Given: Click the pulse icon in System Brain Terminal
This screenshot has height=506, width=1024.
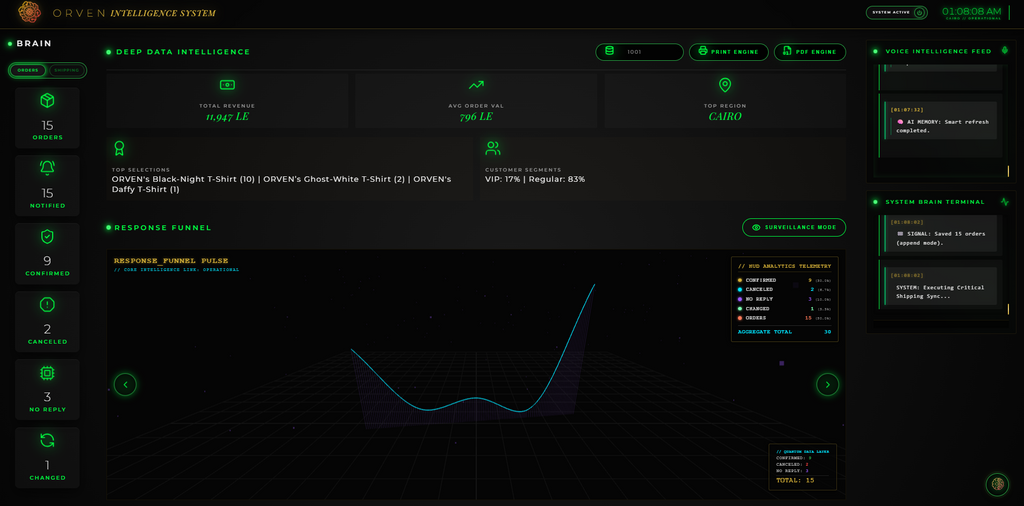Looking at the screenshot, I should pyautogui.click(x=1004, y=202).
